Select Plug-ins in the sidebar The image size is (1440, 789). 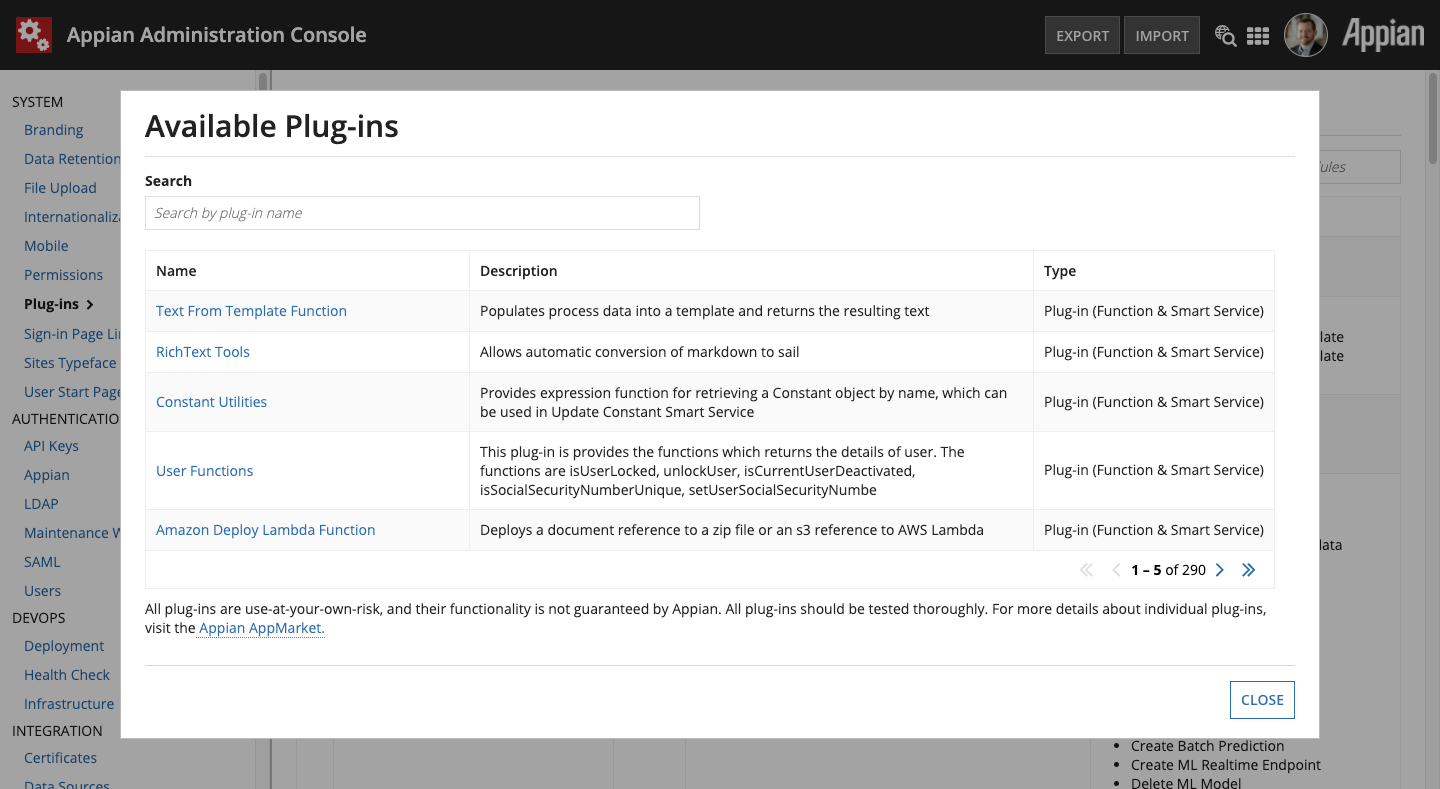59,304
